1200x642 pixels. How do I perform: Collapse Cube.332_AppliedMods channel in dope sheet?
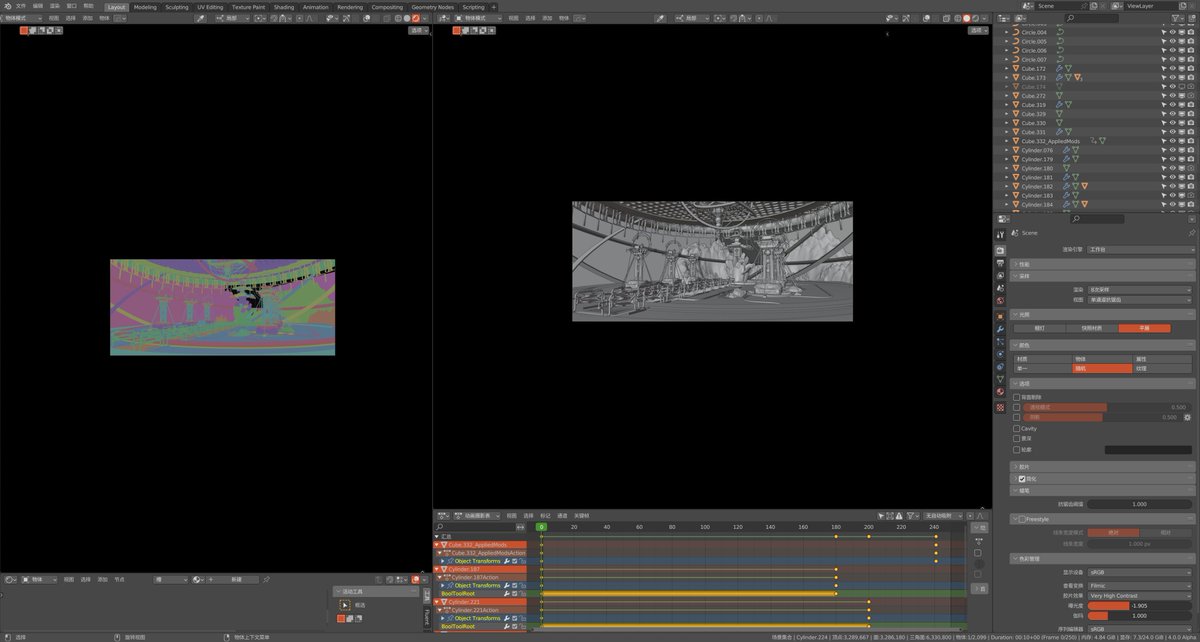(436, 544)
